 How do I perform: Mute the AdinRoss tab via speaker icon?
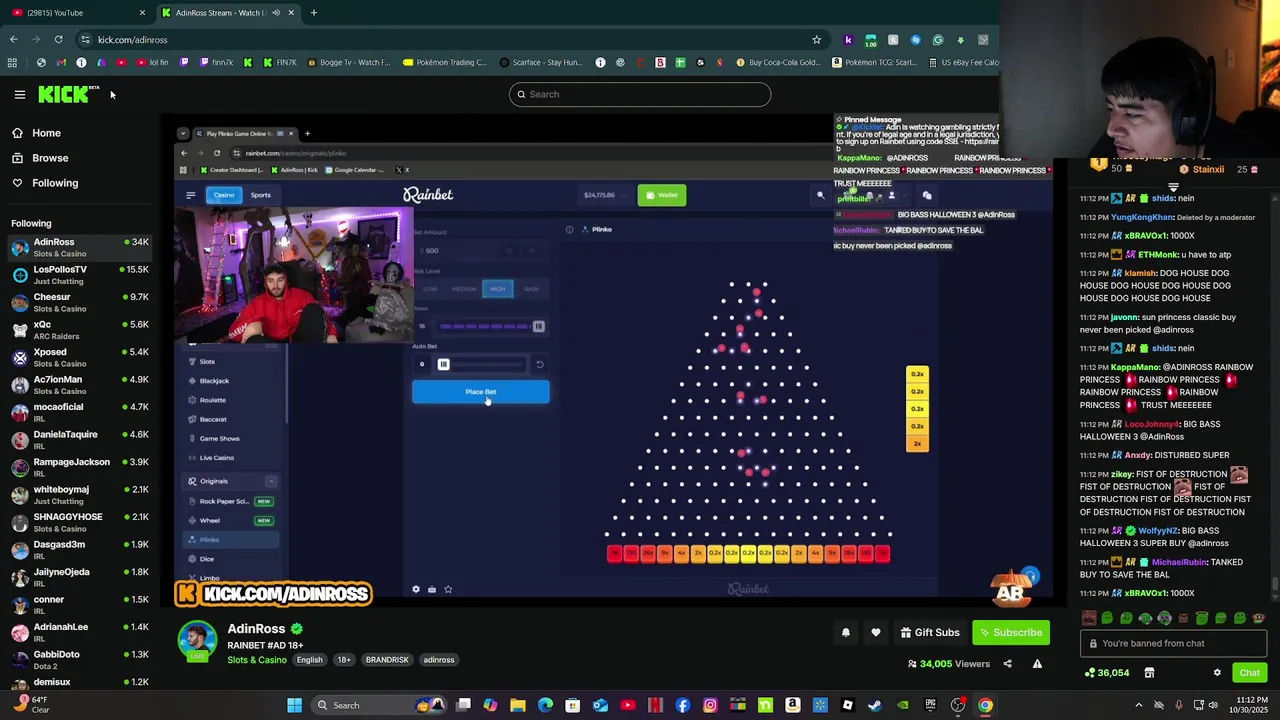tap(276, 13)
